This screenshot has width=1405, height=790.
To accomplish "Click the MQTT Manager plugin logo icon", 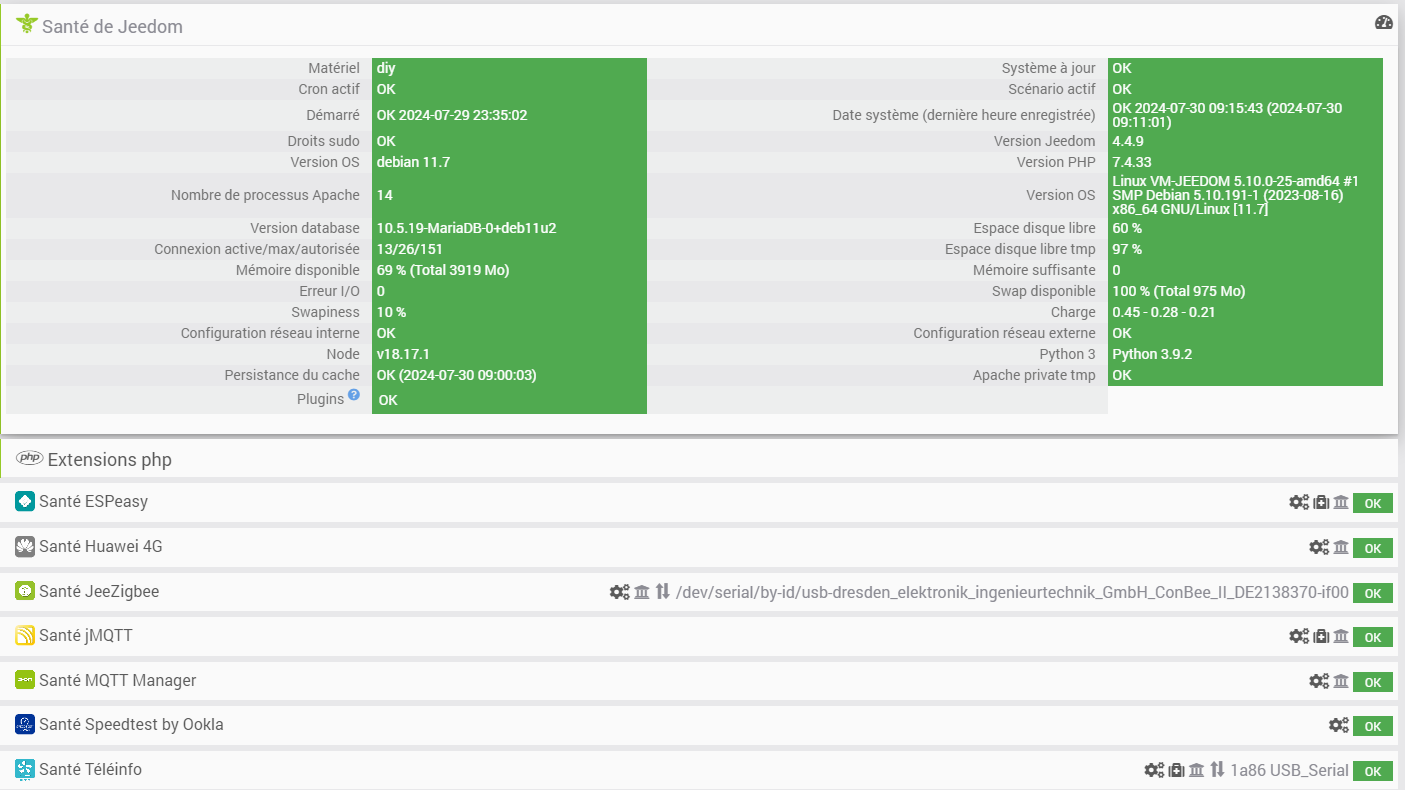I will [x=25, y=680].
